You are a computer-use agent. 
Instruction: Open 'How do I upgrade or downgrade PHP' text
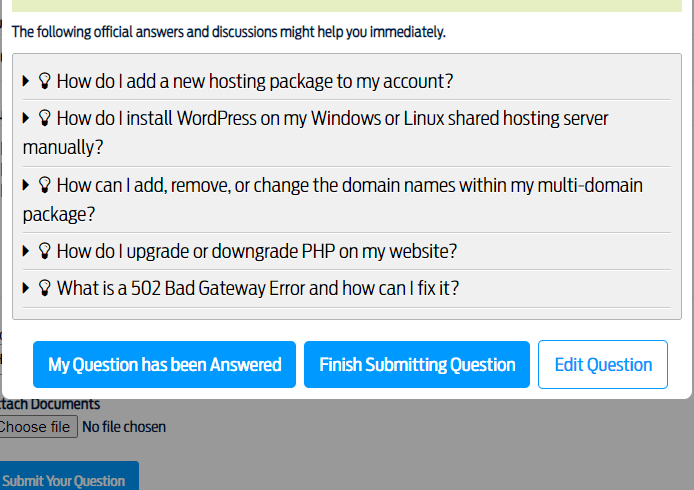pyautogui.click(x=257, y=251)
